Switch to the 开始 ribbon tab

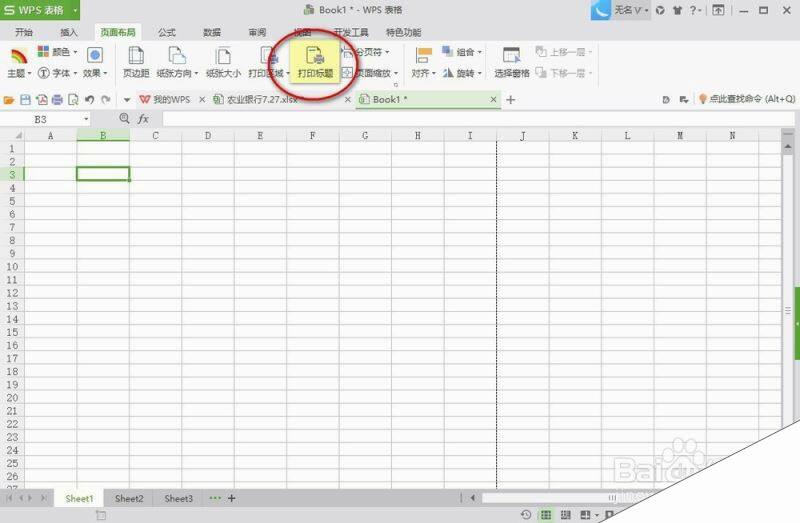pos(24,32)
